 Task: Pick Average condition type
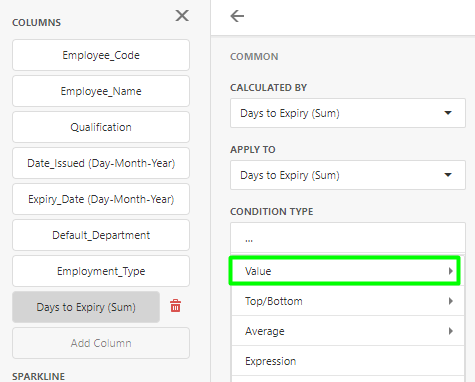coord(348,331)
